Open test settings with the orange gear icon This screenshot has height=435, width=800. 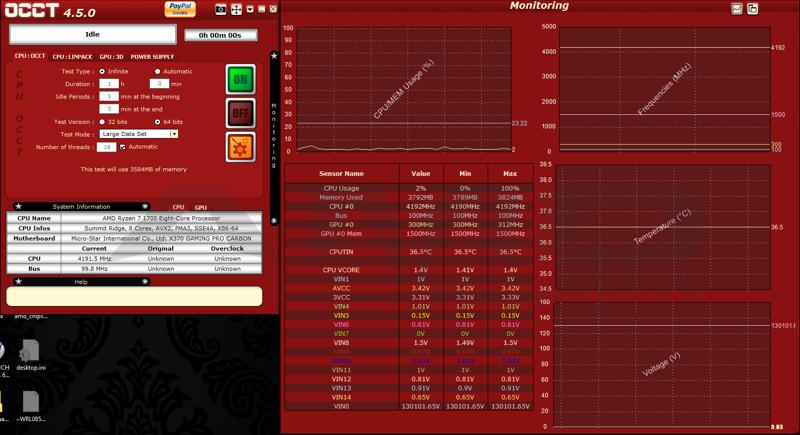tap(241, 147)
